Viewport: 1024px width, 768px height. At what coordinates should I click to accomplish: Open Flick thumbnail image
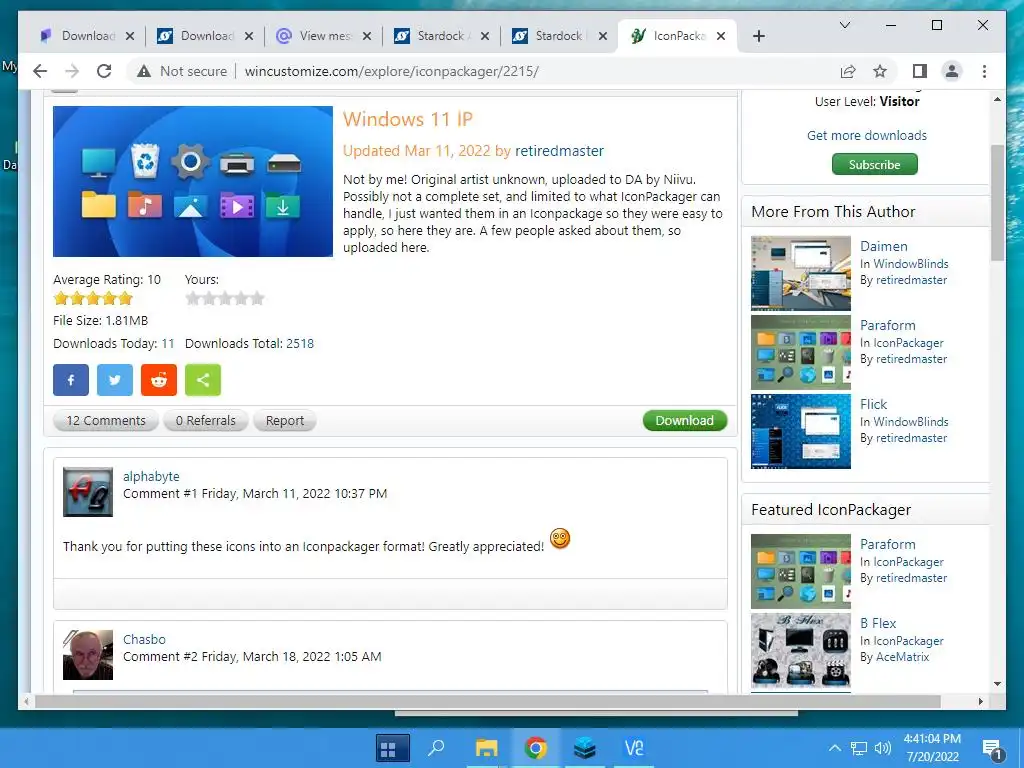click(x=801, y=431)
